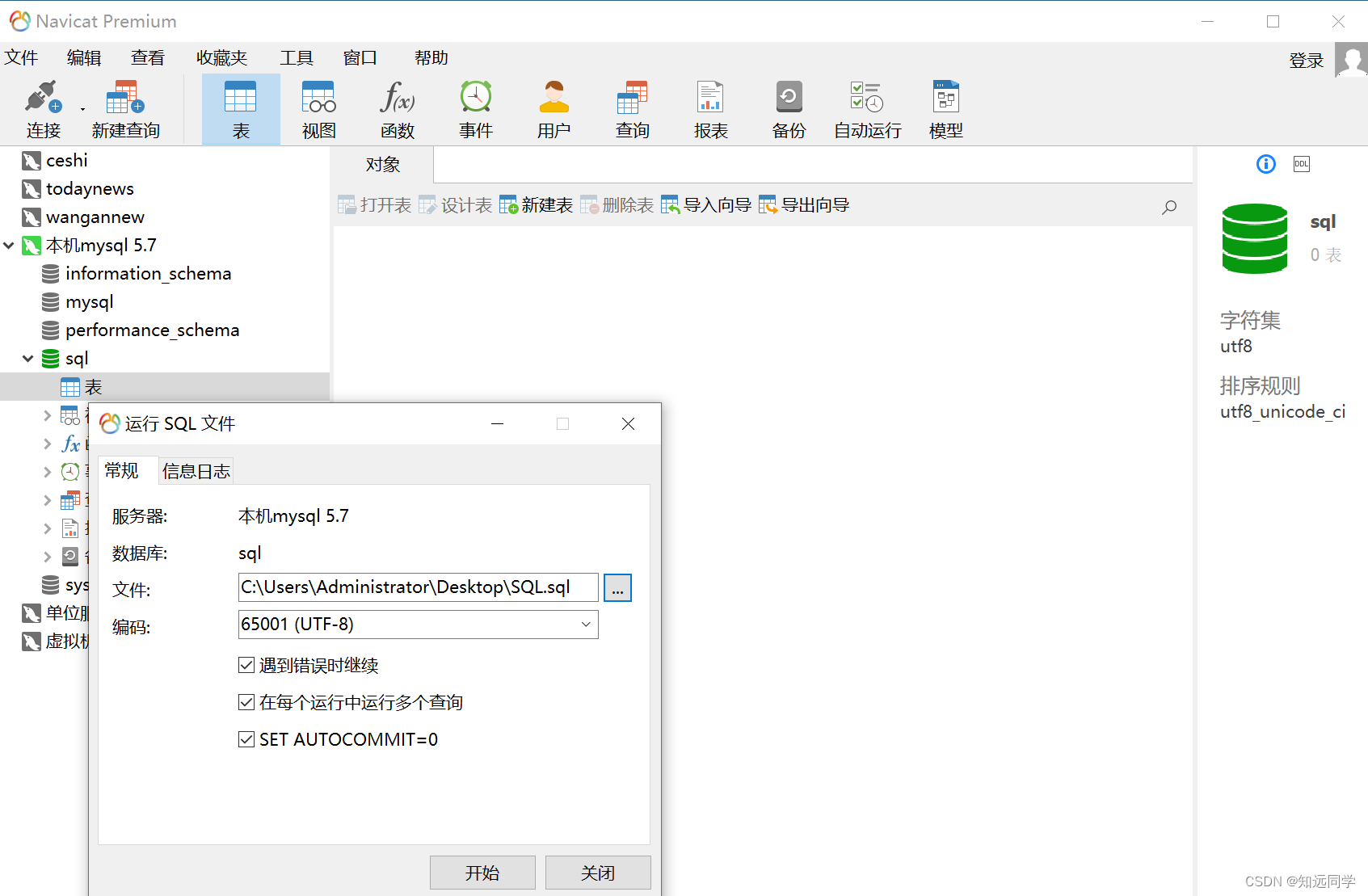The width and height of the screenshot is (1368, 896).
Task: Click Delete Table (删除表)
Action: (617, 205)
